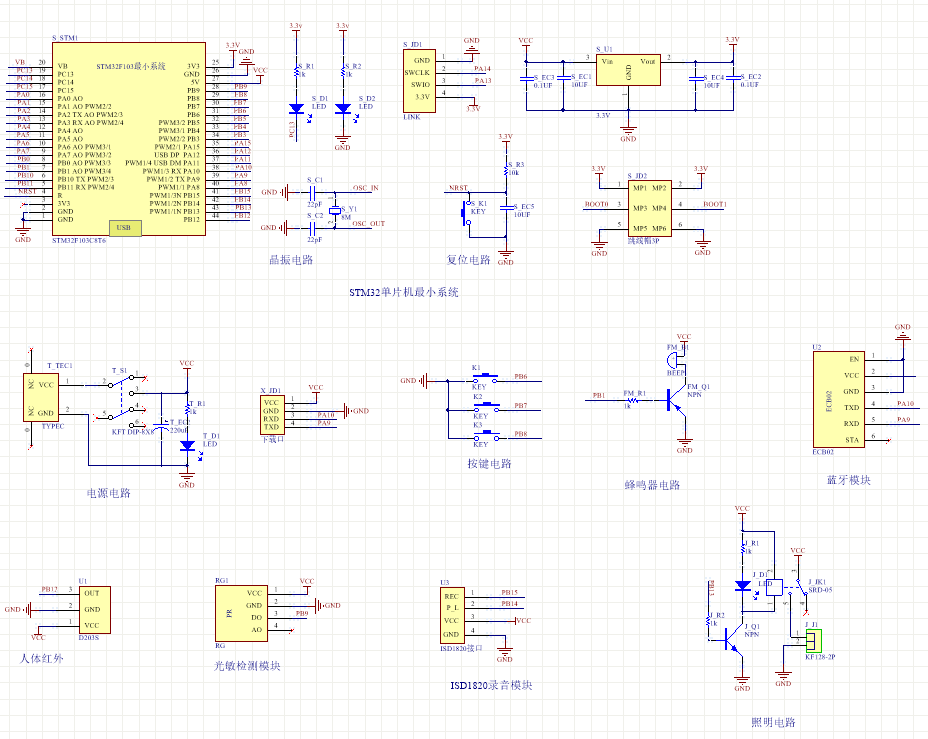
Task: Click the S_JD1 LINK debug connector
Action: 420,79
